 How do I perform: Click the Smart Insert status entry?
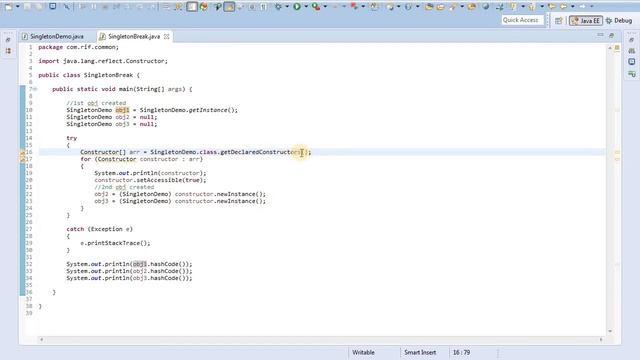tap(420, 352)
